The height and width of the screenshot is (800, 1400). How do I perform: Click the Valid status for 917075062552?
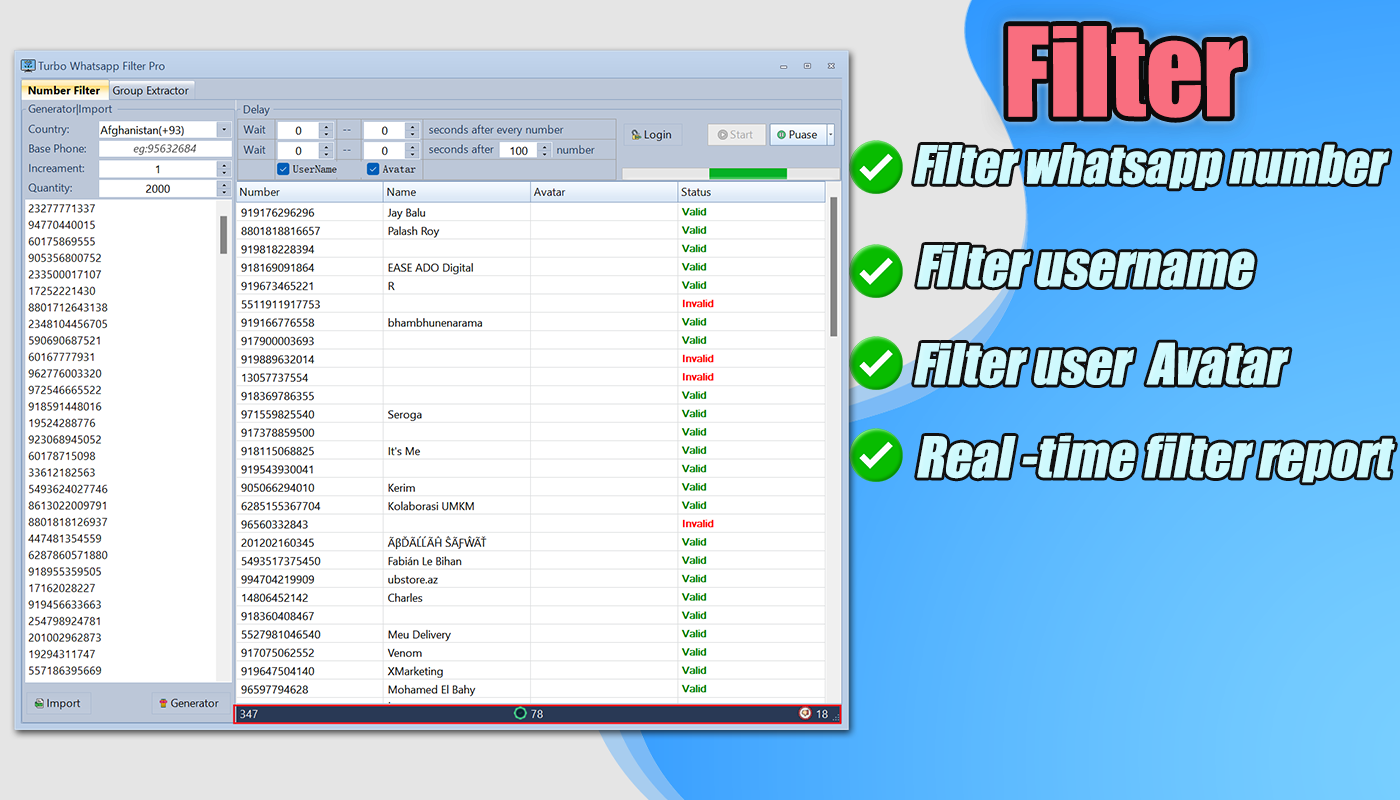coord(694,653)
